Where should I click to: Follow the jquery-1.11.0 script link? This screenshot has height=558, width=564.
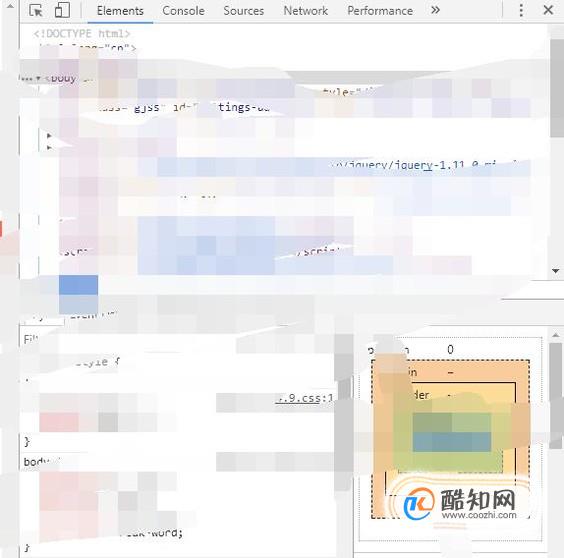[x=424, y=165]
